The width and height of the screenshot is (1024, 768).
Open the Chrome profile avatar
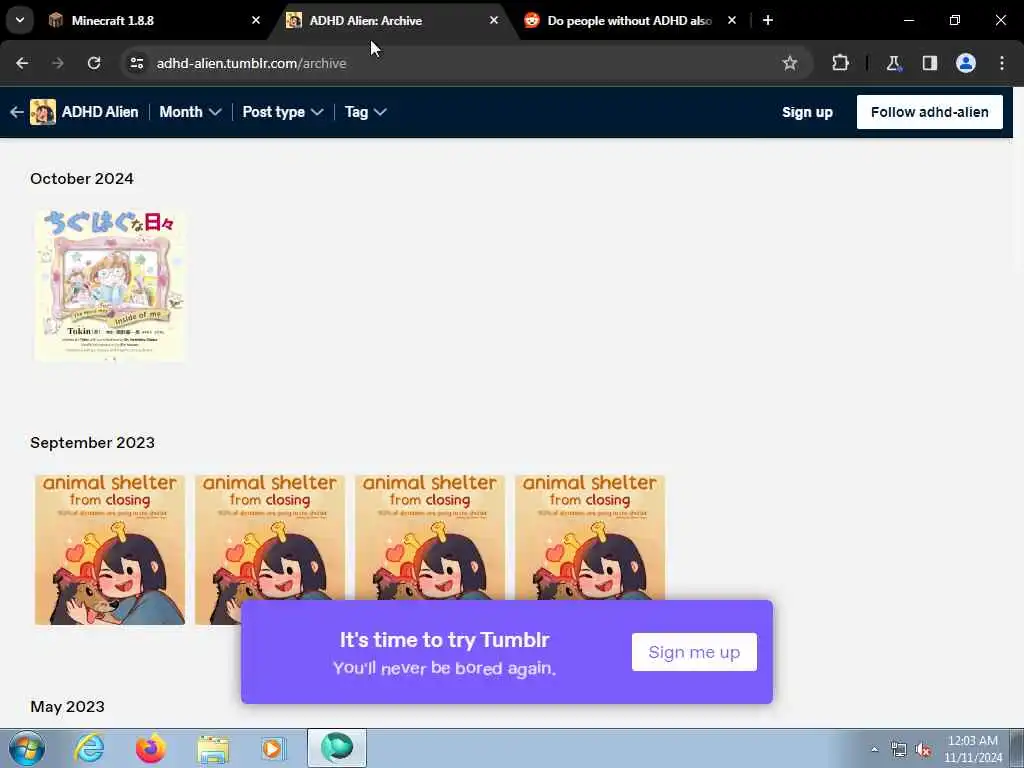[x=965, y=63]
